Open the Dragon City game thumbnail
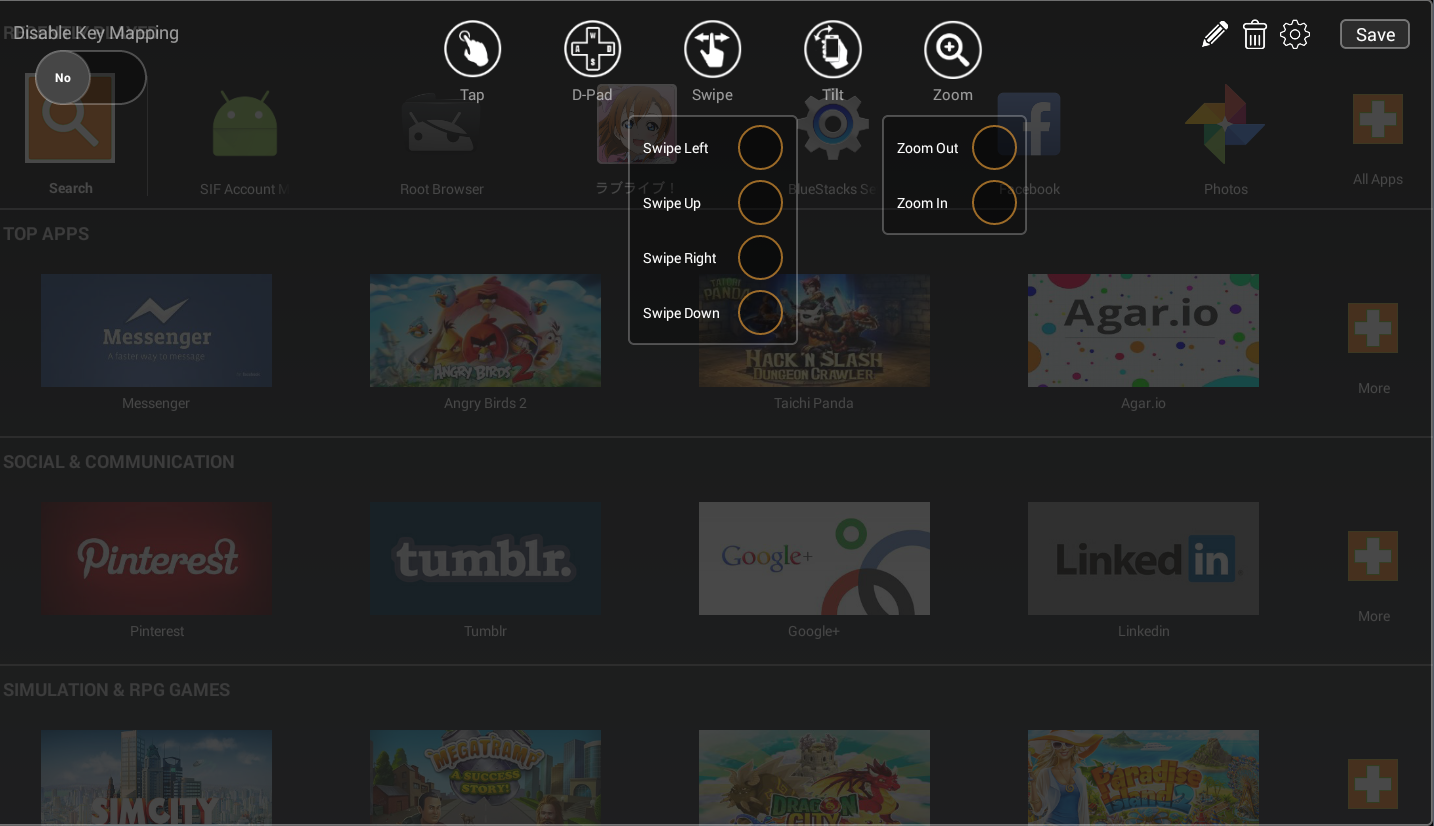Viewport: 1434px width, 826px height. click(814, 777)
